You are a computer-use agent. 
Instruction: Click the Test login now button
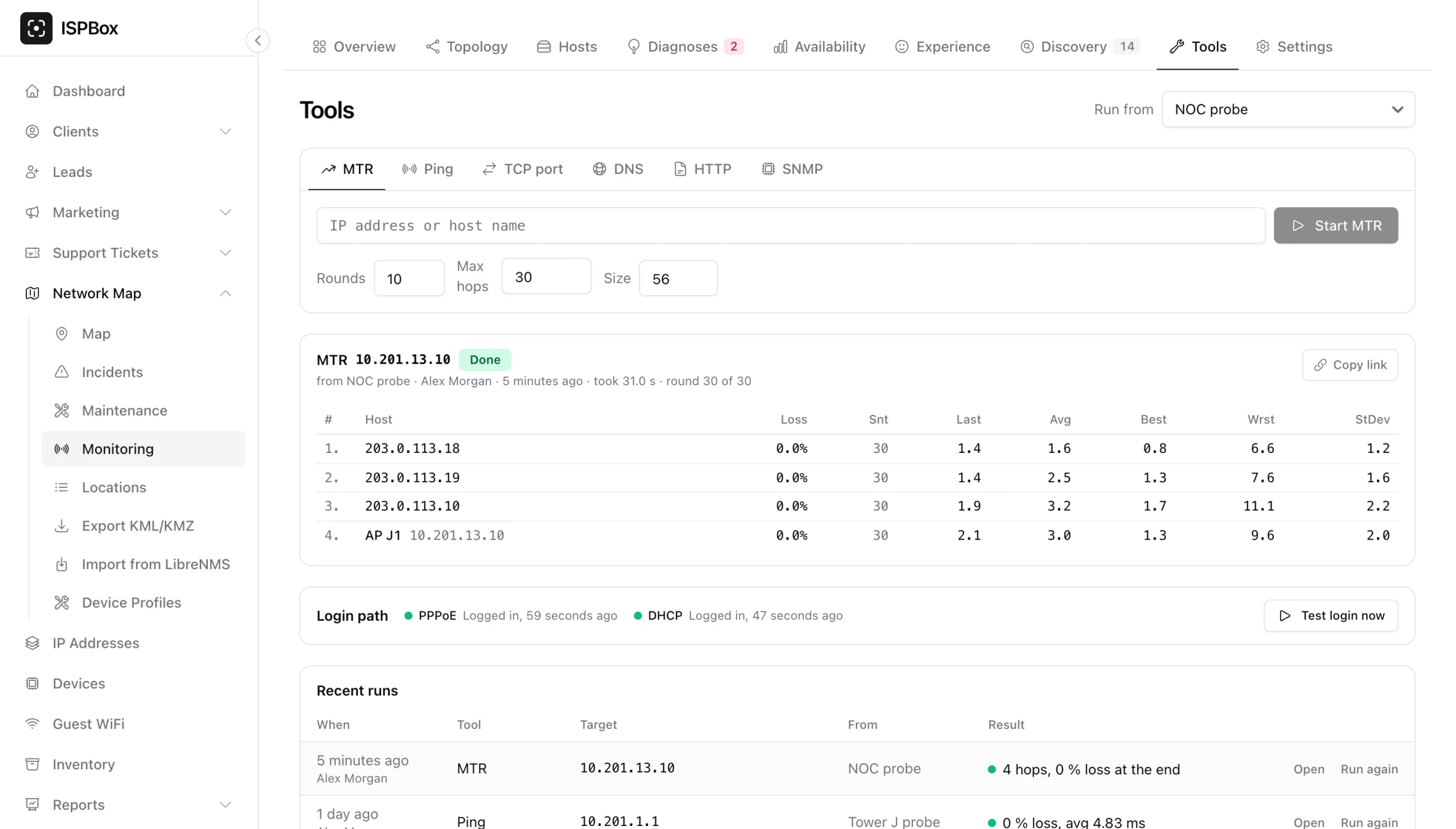point(1331,616)
